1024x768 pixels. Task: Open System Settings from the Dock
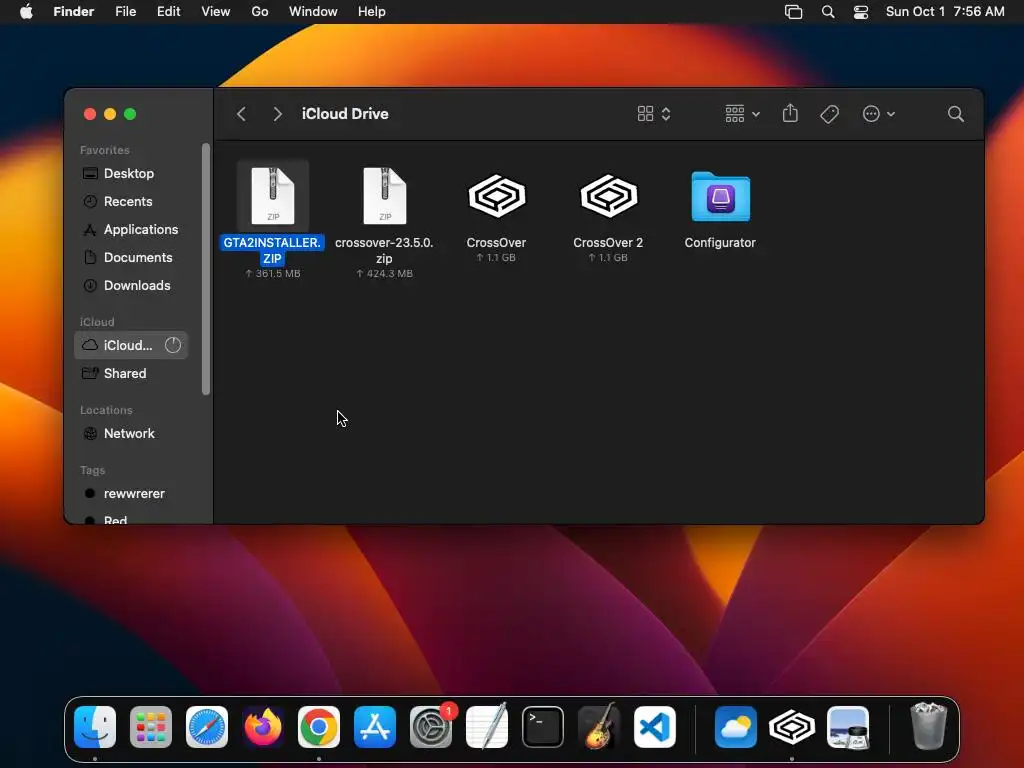(431, 727)
